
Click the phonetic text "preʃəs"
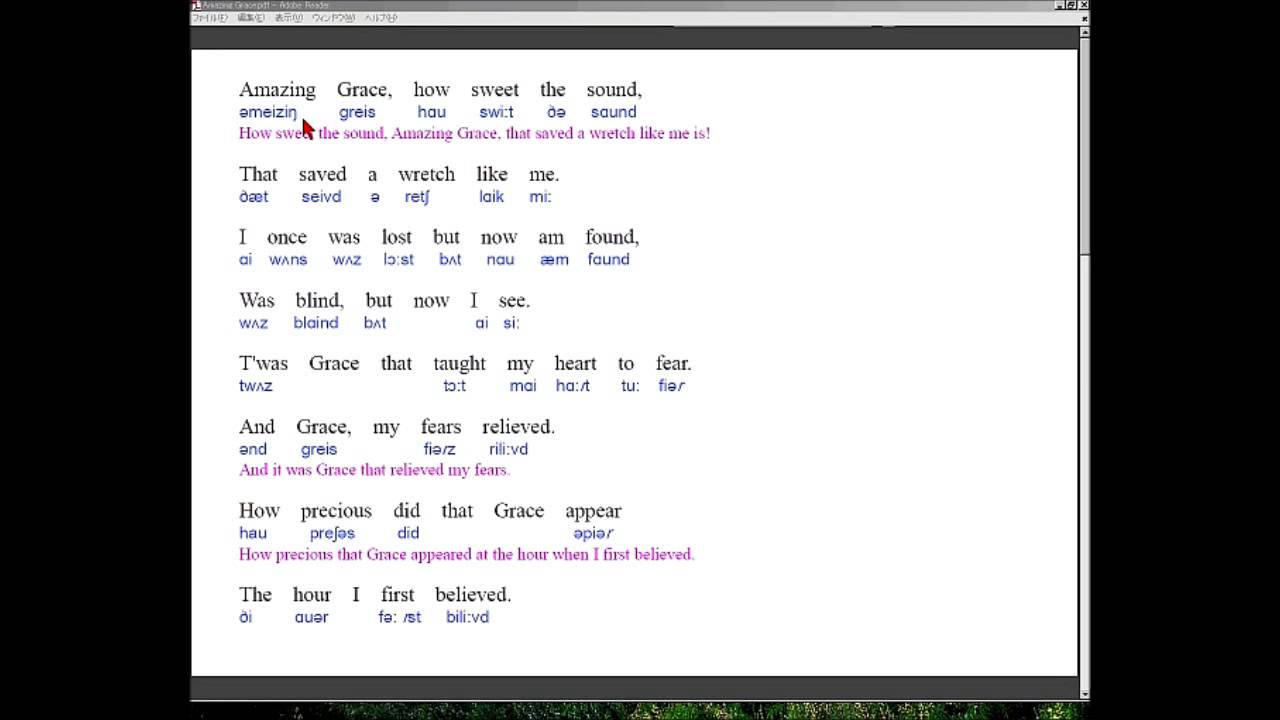click(x=332, y=533)
